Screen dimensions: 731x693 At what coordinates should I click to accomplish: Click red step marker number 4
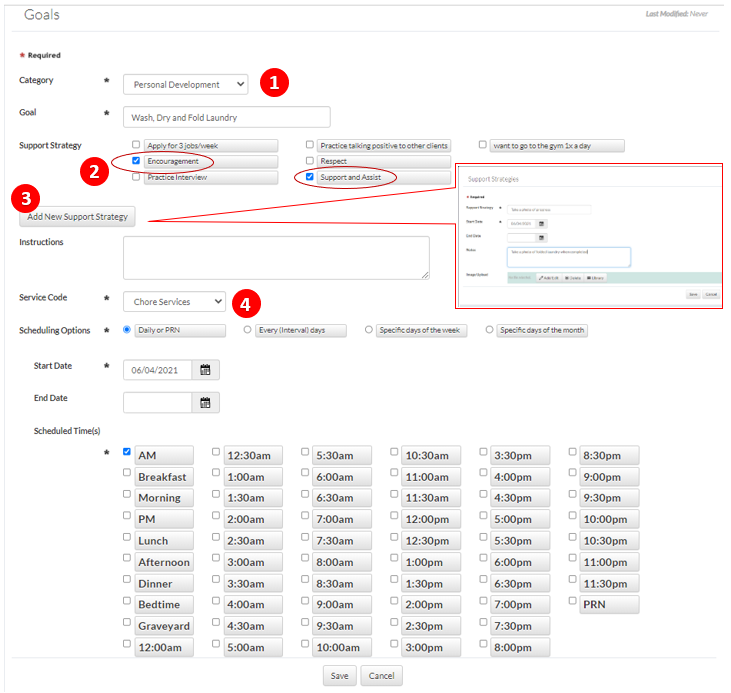[247, 300]
